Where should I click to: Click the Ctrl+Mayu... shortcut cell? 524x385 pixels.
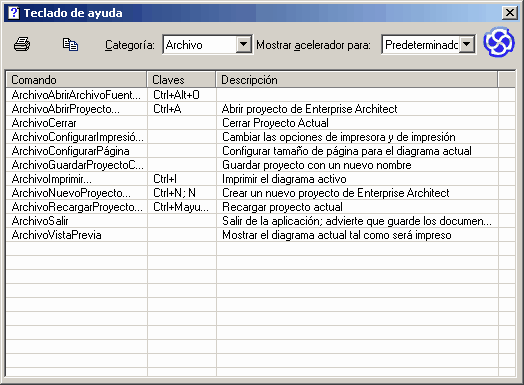pos(181,207)
